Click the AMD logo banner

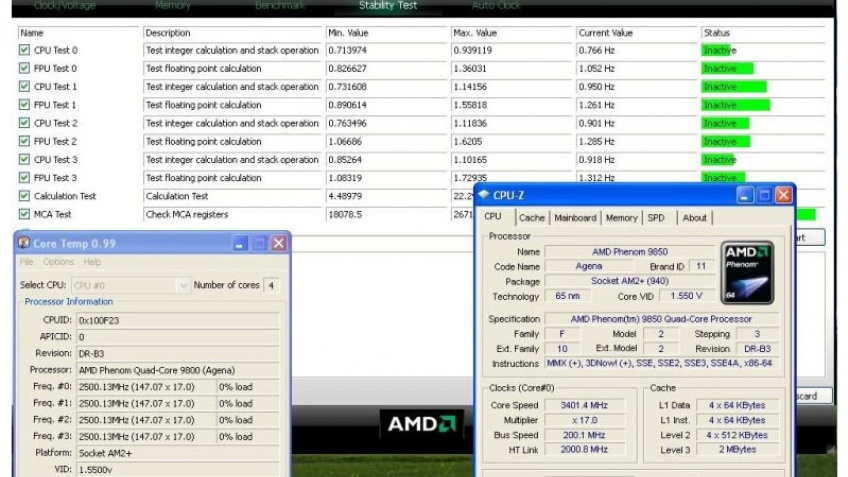click(421, 423)
